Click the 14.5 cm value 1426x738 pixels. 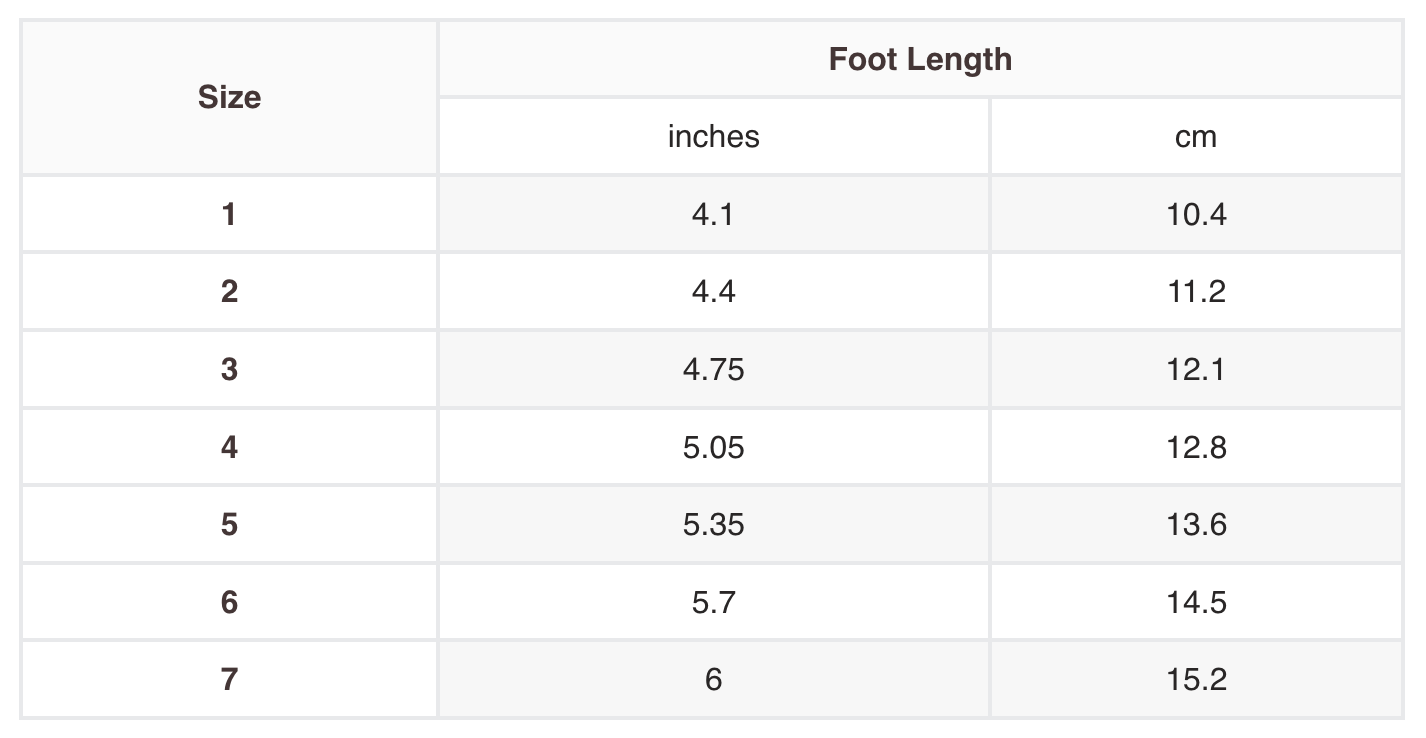coord(1196,602)
